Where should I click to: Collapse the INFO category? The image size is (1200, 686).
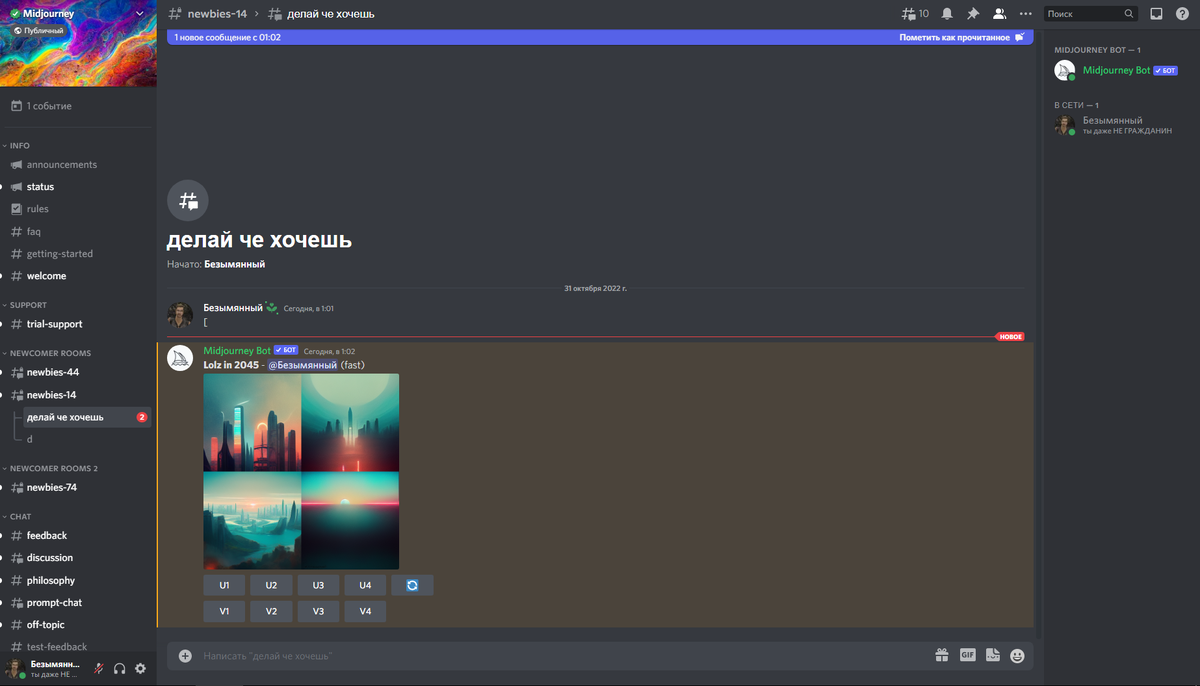[x=17, y=146]
